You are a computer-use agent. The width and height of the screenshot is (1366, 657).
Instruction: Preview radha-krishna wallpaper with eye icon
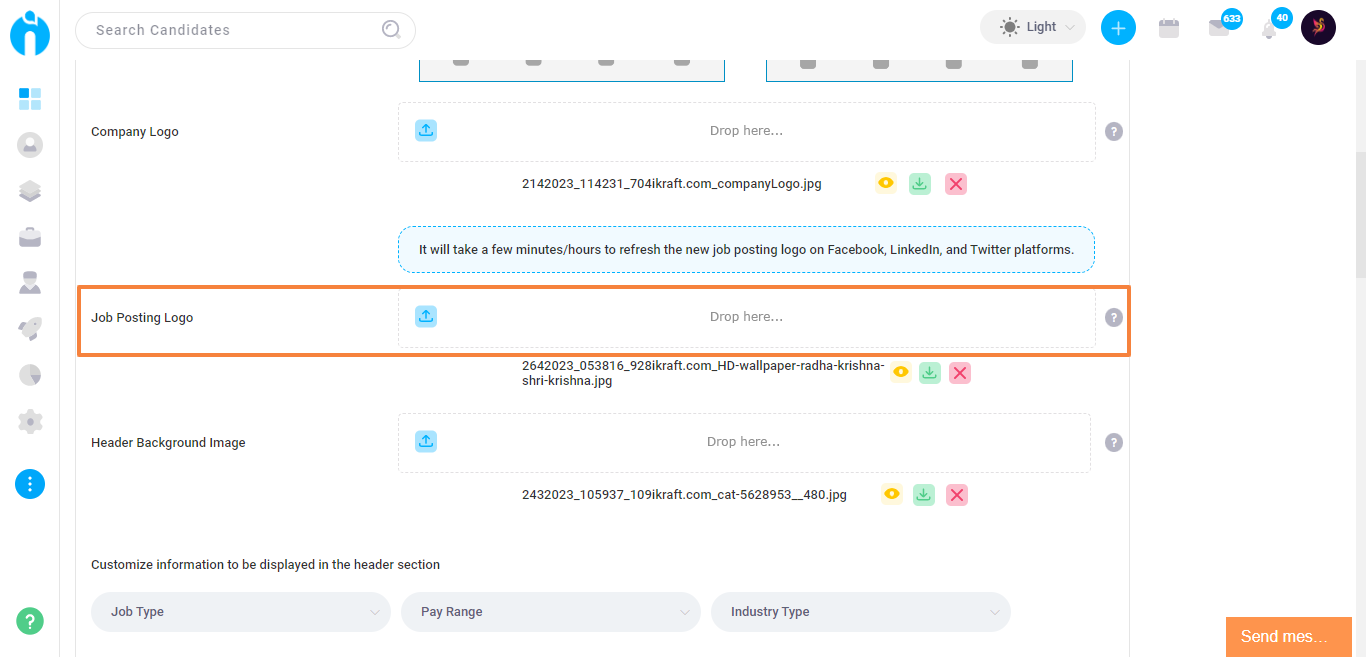pyautogui.click(x=901, y=372)
